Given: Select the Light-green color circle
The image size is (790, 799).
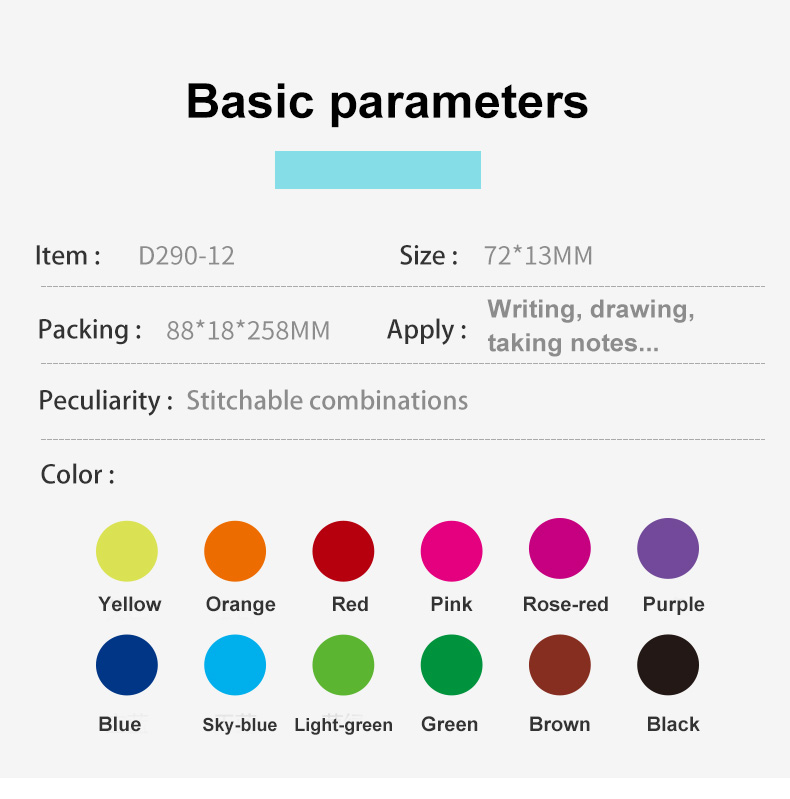Looking at the screenshot, I should click(x=343, y=665).
